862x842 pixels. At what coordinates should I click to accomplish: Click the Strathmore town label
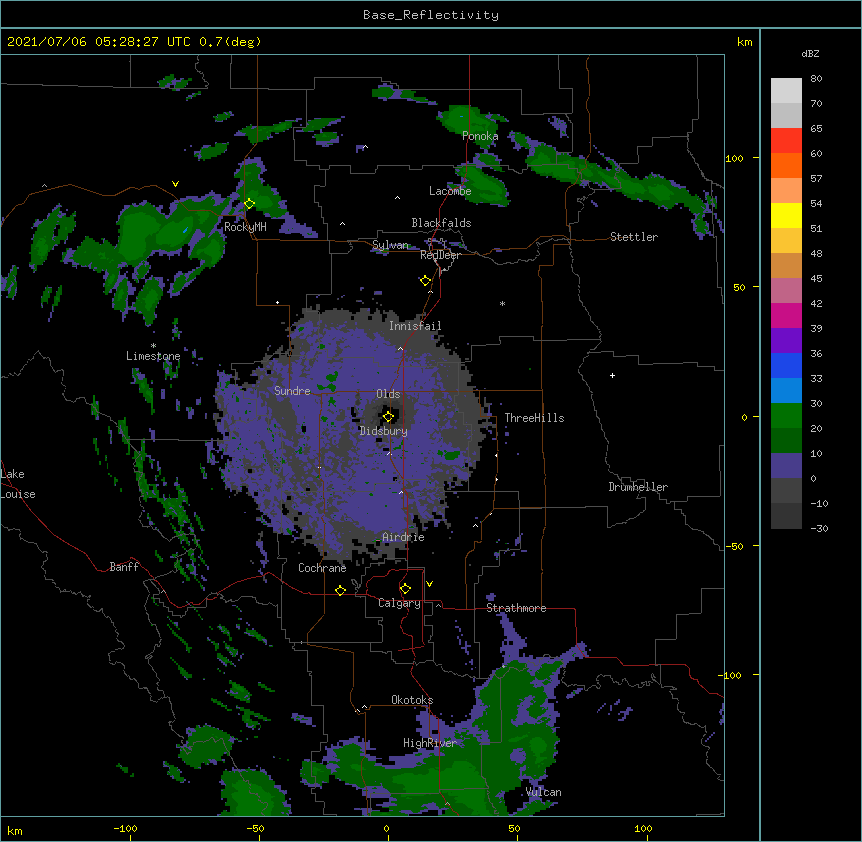tap(516, 608)
